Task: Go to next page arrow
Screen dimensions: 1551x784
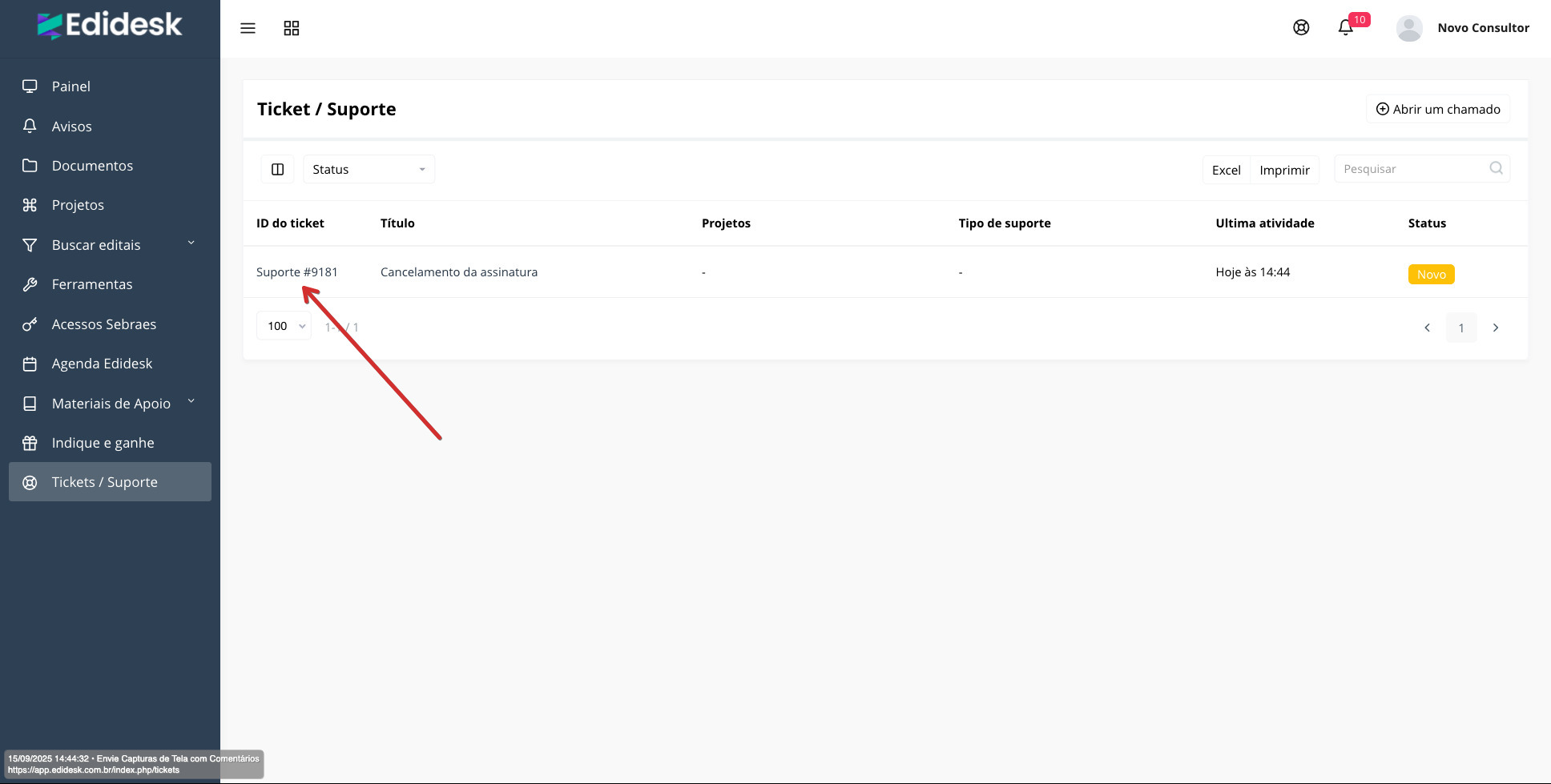Action: [x=1495, y=328]
